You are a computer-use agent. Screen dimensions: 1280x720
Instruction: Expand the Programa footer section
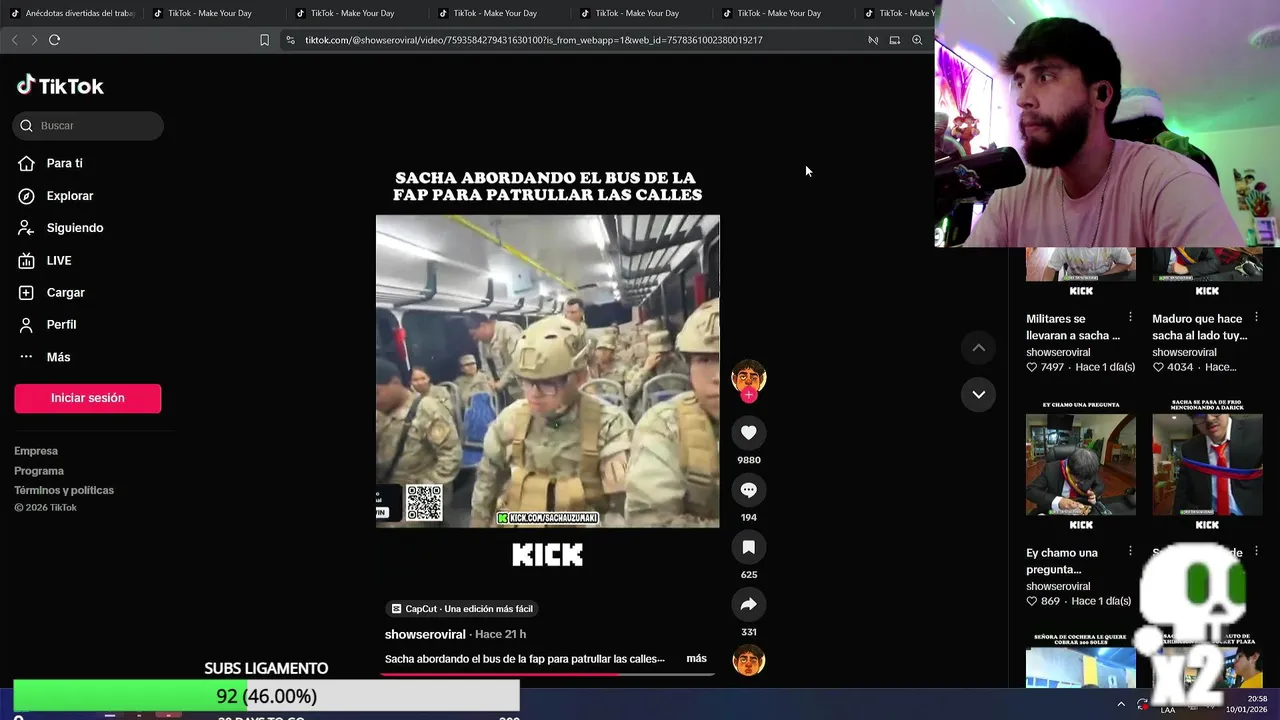pos(39,471)
